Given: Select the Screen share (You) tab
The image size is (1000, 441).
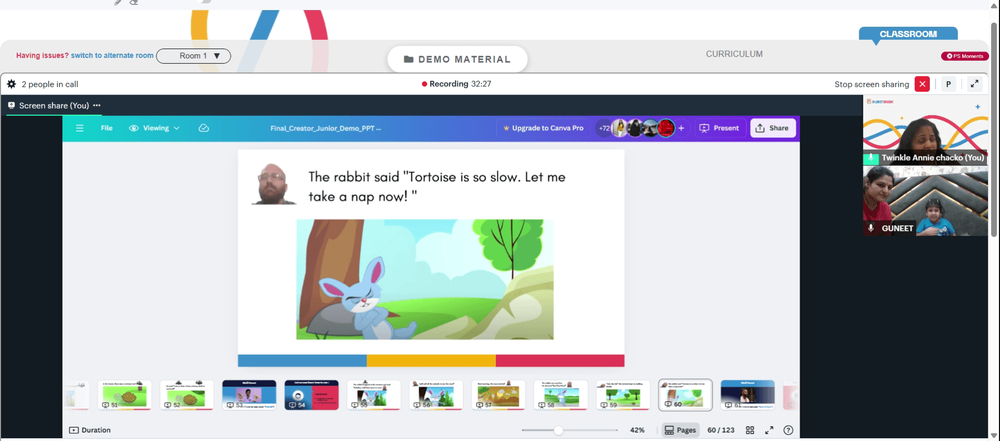Looking at the screenshot, I should coord(54,105).
